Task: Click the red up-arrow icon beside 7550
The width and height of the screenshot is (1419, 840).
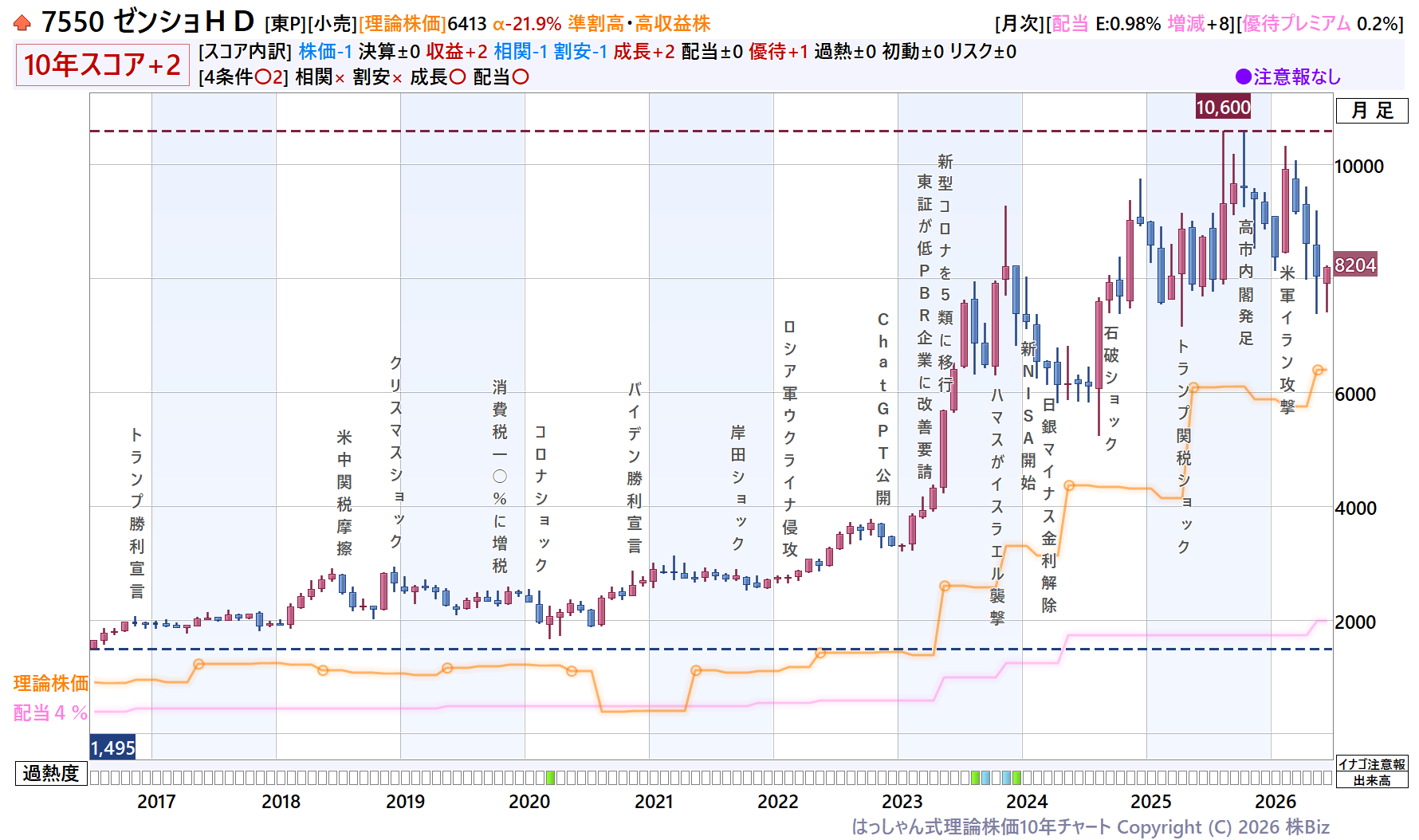Action: coord(22,23)
